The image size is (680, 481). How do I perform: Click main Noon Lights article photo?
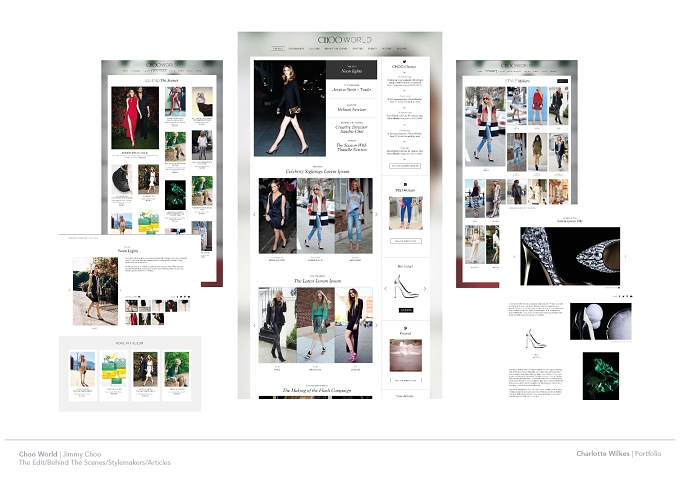(95, 291)
